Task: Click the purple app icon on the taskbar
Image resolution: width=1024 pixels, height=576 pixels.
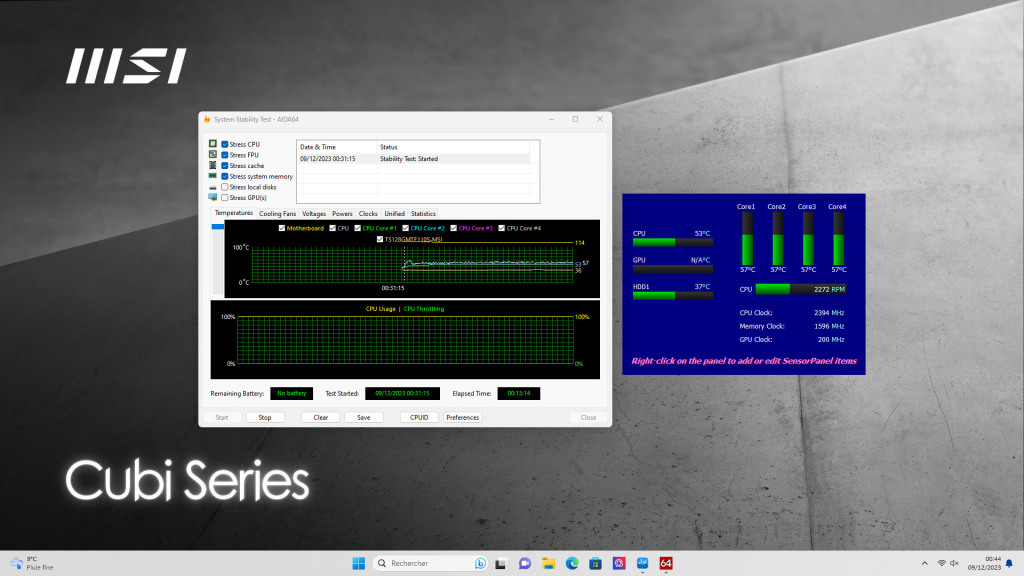Action: pyautogui.click(x=619, y=563)
